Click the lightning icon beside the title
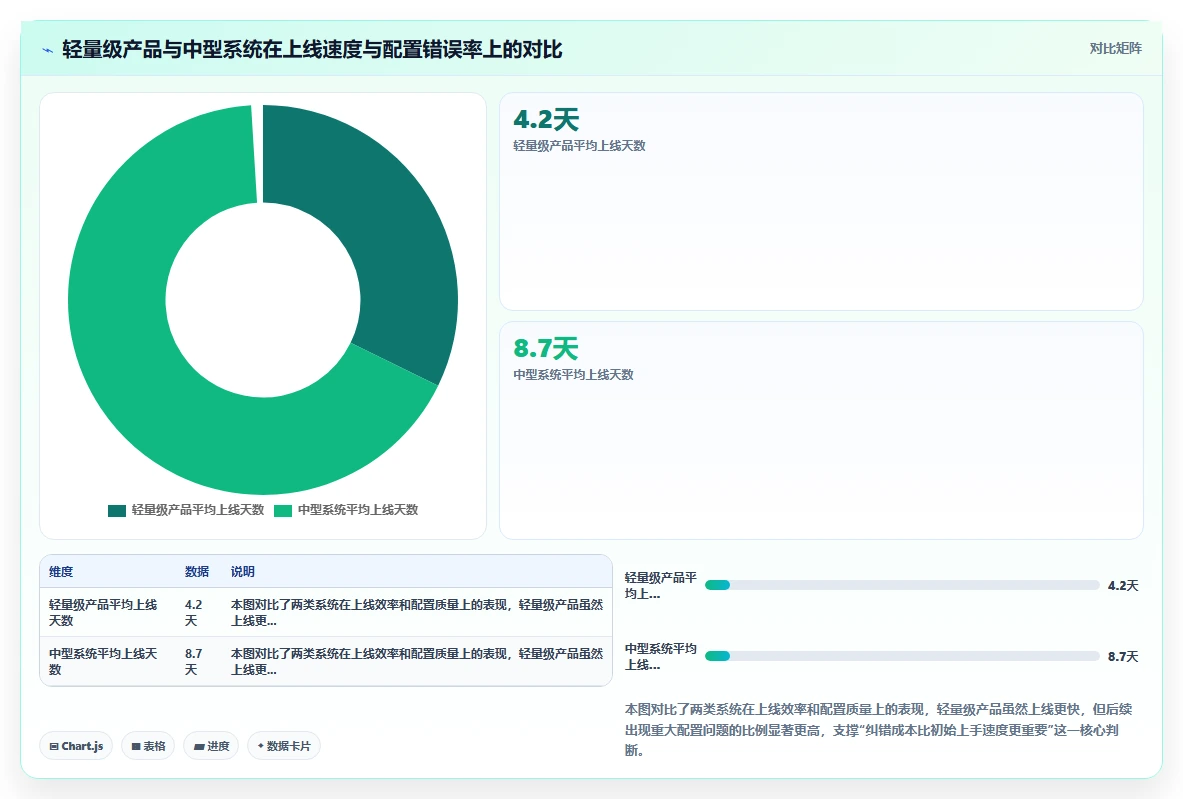 48,51
